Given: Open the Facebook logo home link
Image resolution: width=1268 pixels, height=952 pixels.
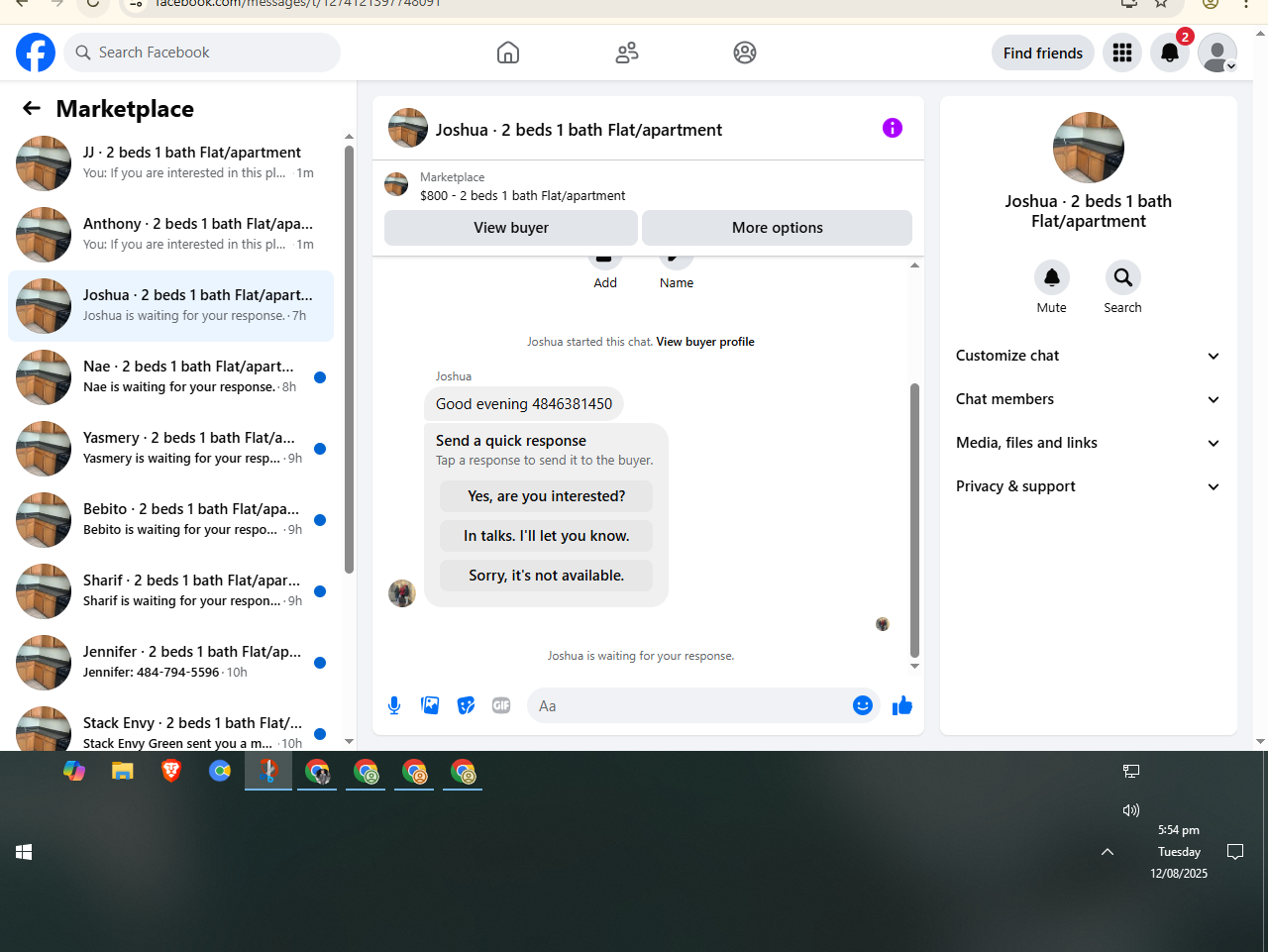Looking at the screenshot, I should coord(36,53).
